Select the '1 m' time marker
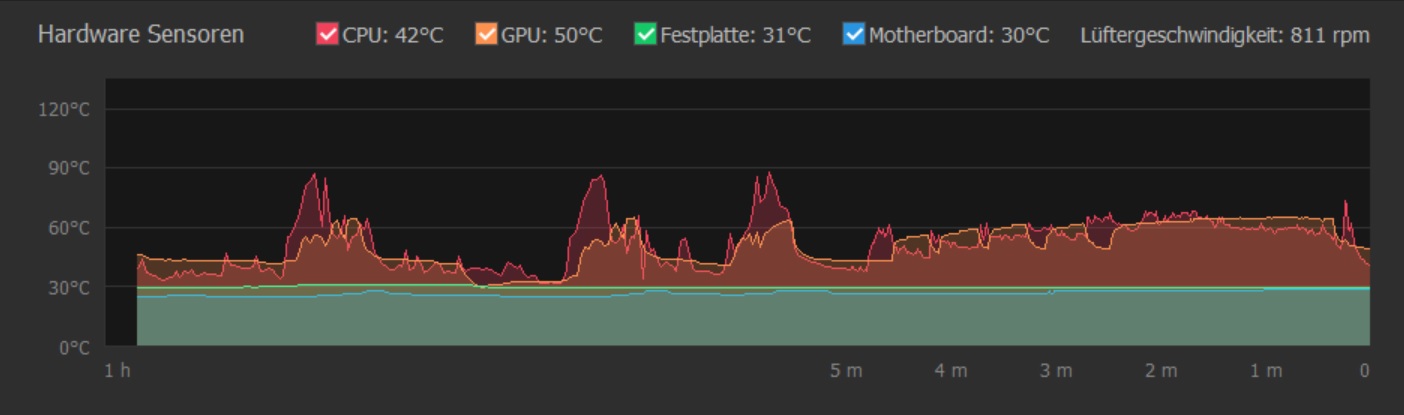Screen dimensions: 1404x415 [1266, 371]
